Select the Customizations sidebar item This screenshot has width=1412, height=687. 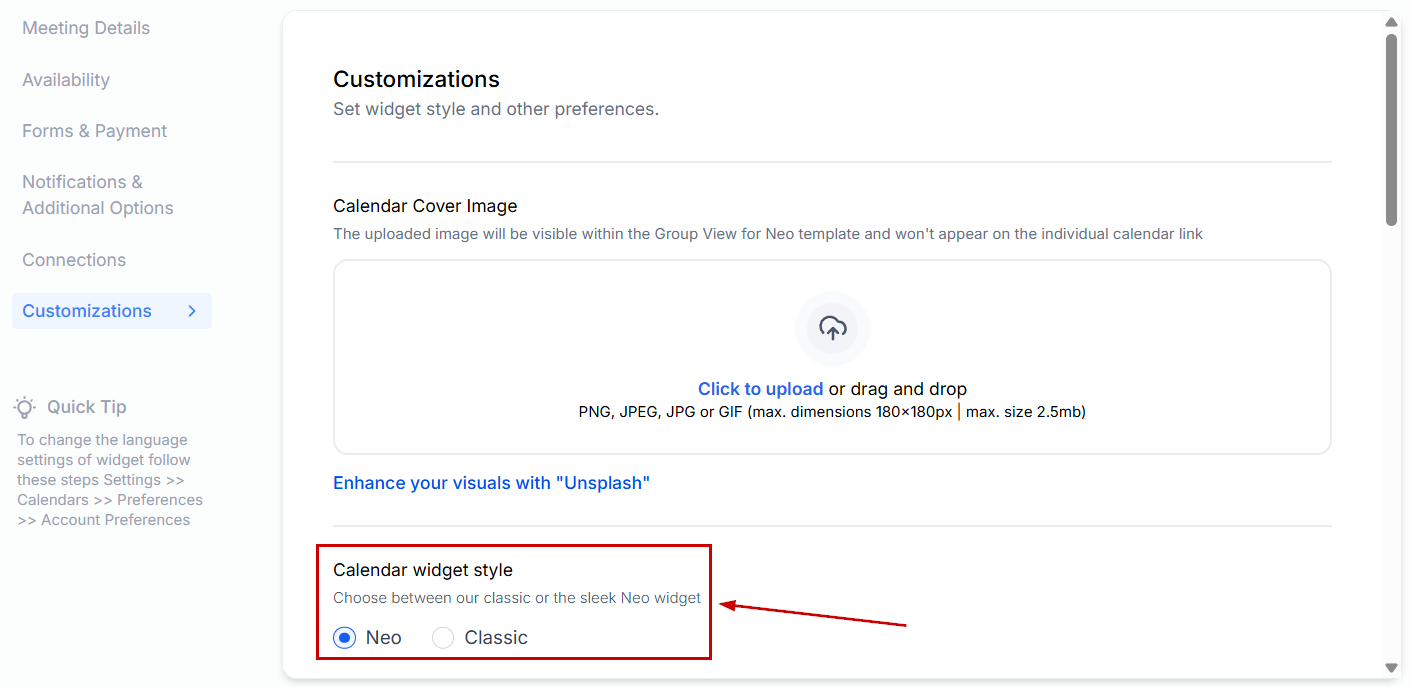tap(87, 311)
